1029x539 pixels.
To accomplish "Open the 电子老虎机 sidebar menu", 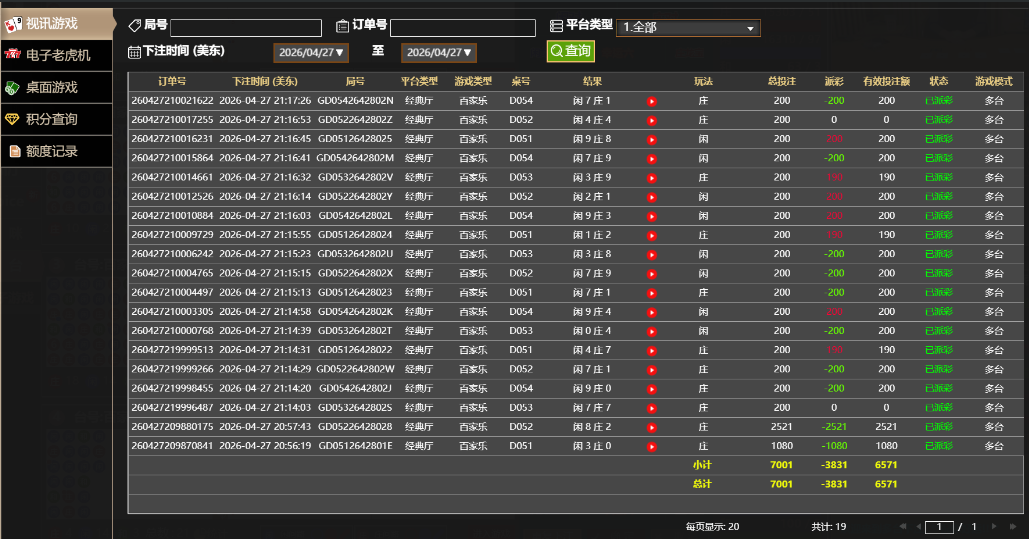I will coord(56,55).
